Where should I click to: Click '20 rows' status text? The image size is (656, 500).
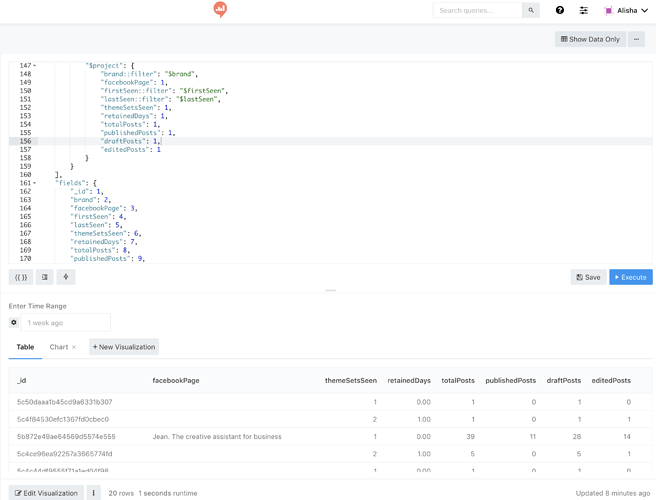click(x=121, y=493)
